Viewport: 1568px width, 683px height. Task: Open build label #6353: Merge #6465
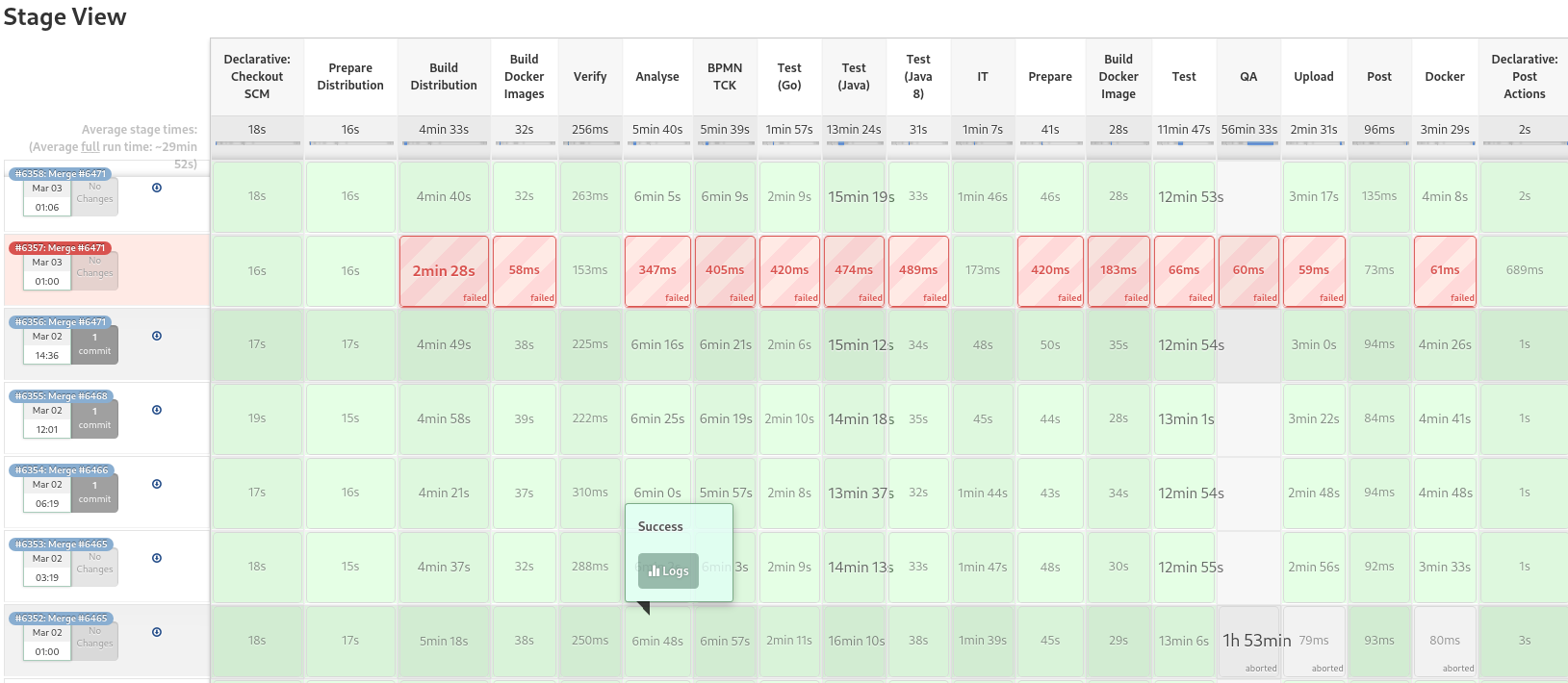click(61, 544)
